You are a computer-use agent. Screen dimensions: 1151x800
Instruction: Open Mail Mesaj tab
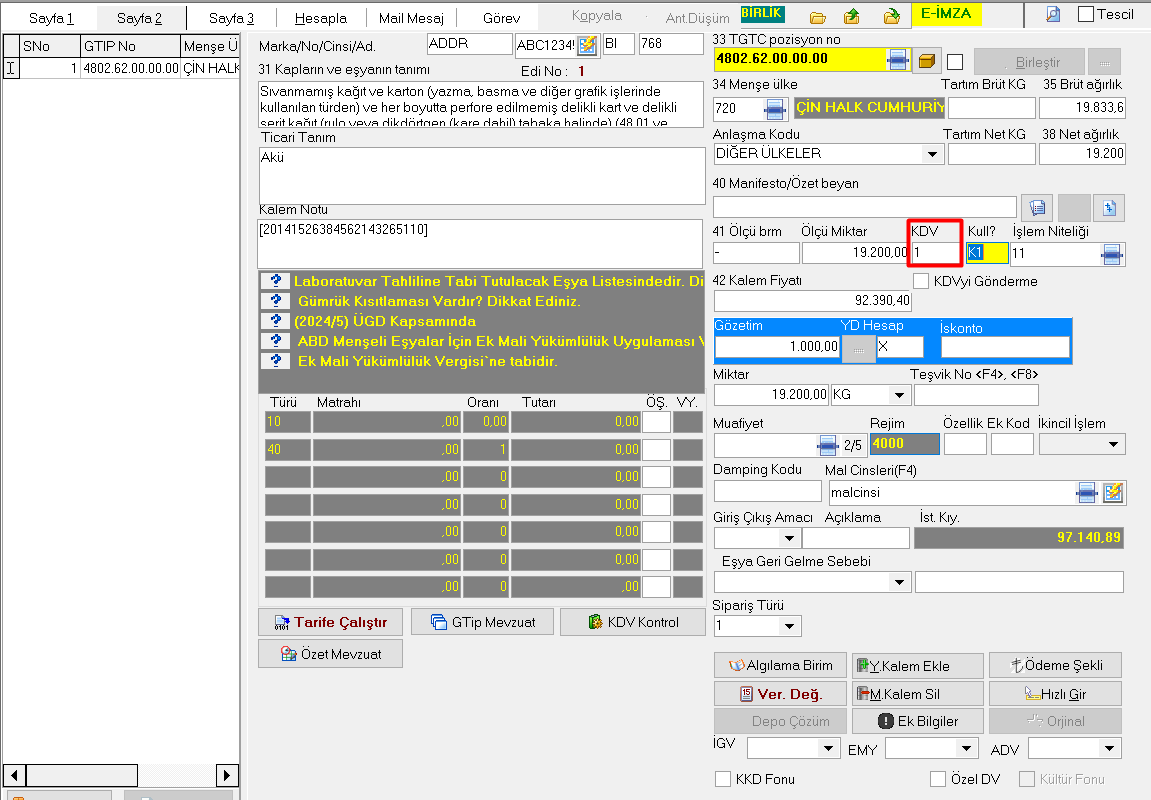click(x=411, y=18)
